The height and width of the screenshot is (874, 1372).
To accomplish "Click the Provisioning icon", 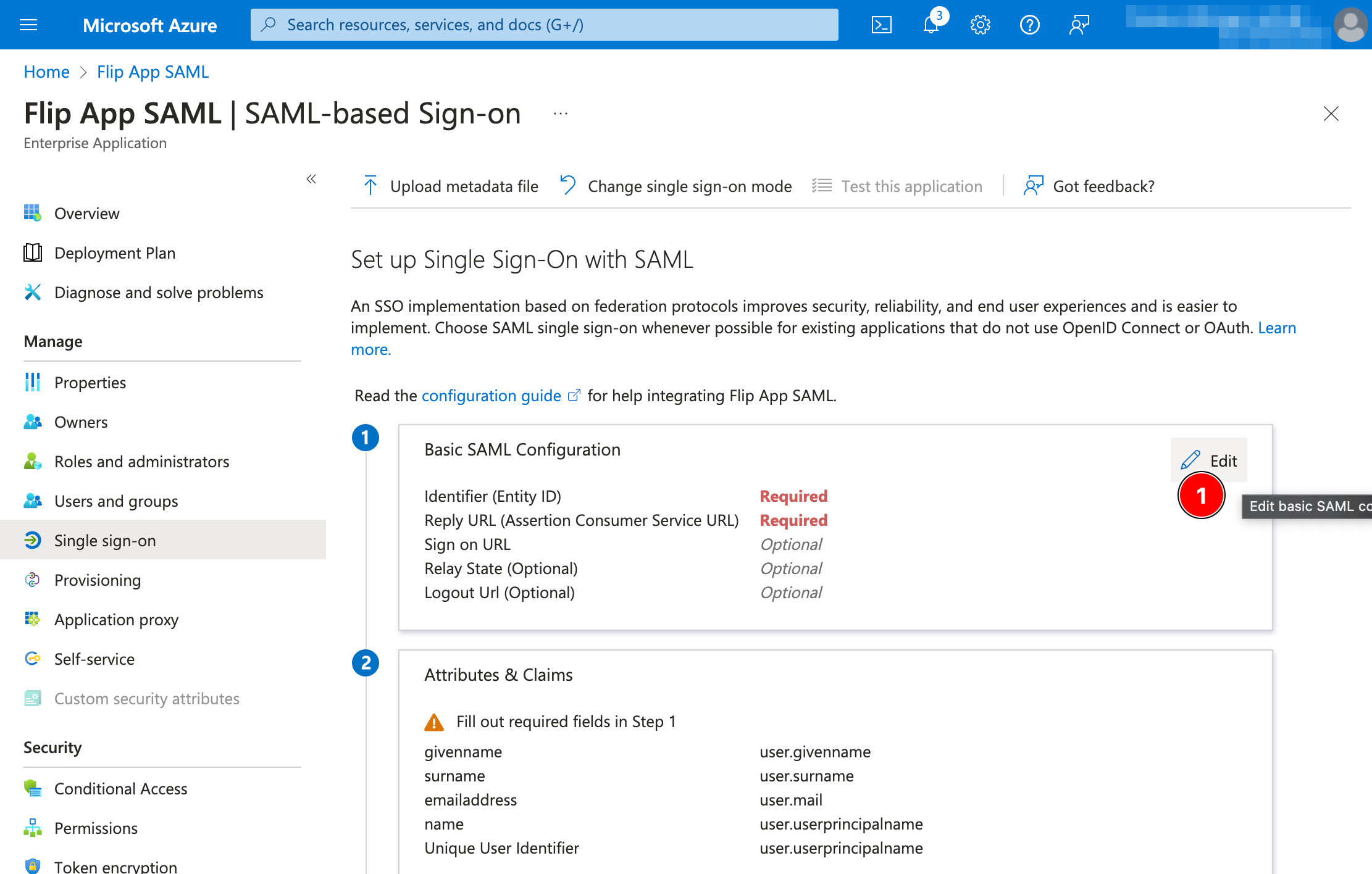I will point(32,580).
